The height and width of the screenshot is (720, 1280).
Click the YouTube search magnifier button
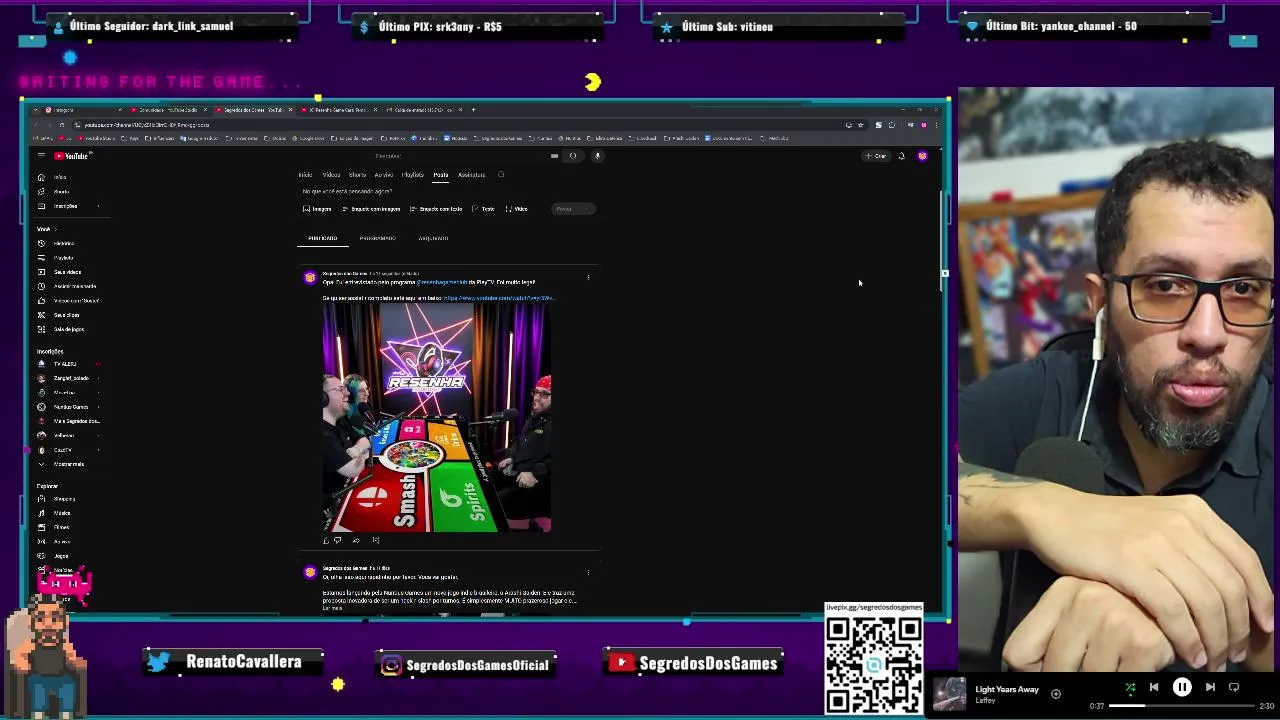pyautogui.click(x=573, y=156)
